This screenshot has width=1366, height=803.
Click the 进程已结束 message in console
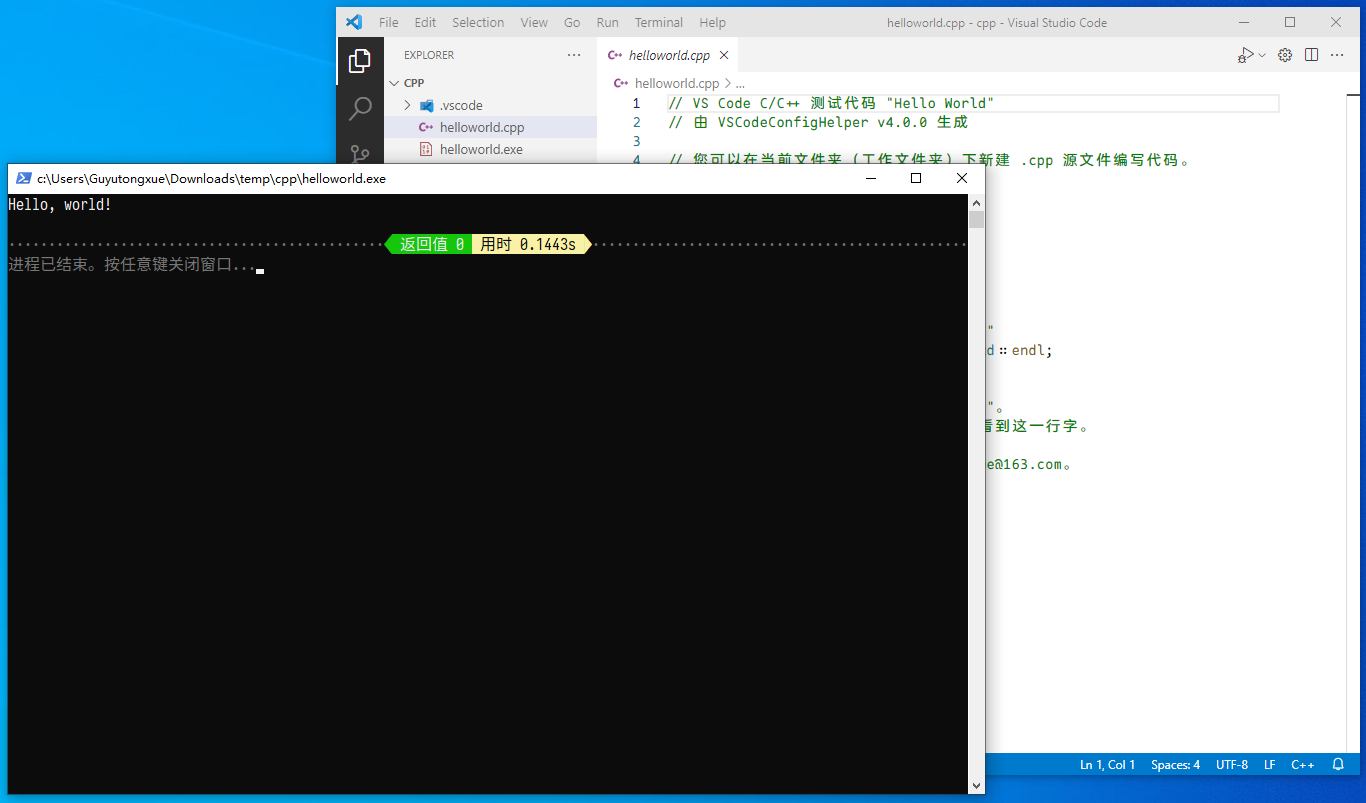(132, 265)
